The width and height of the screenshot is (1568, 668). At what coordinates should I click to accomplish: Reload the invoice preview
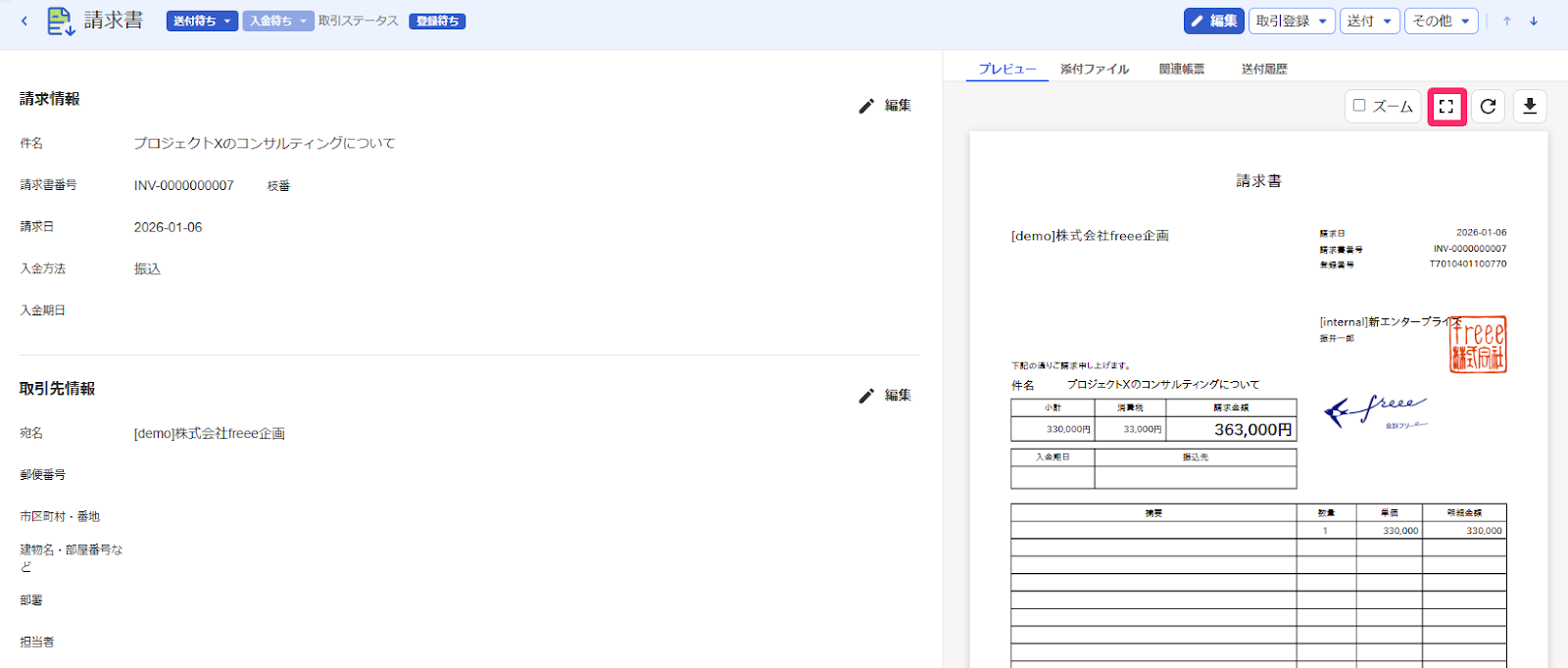click(x=1488, y=106)
